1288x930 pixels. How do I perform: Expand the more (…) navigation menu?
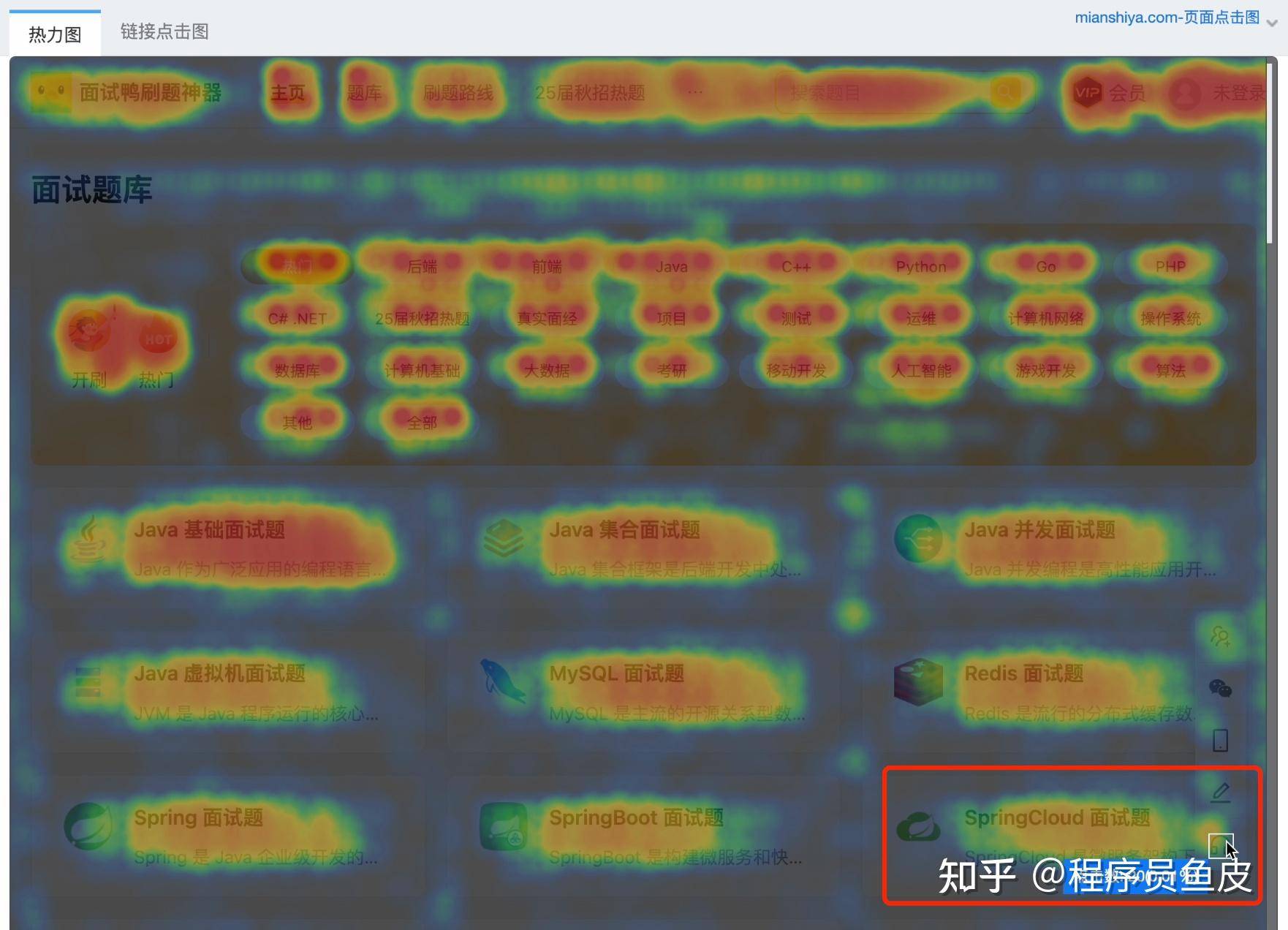pyautogui.click(x=695, y=92)
